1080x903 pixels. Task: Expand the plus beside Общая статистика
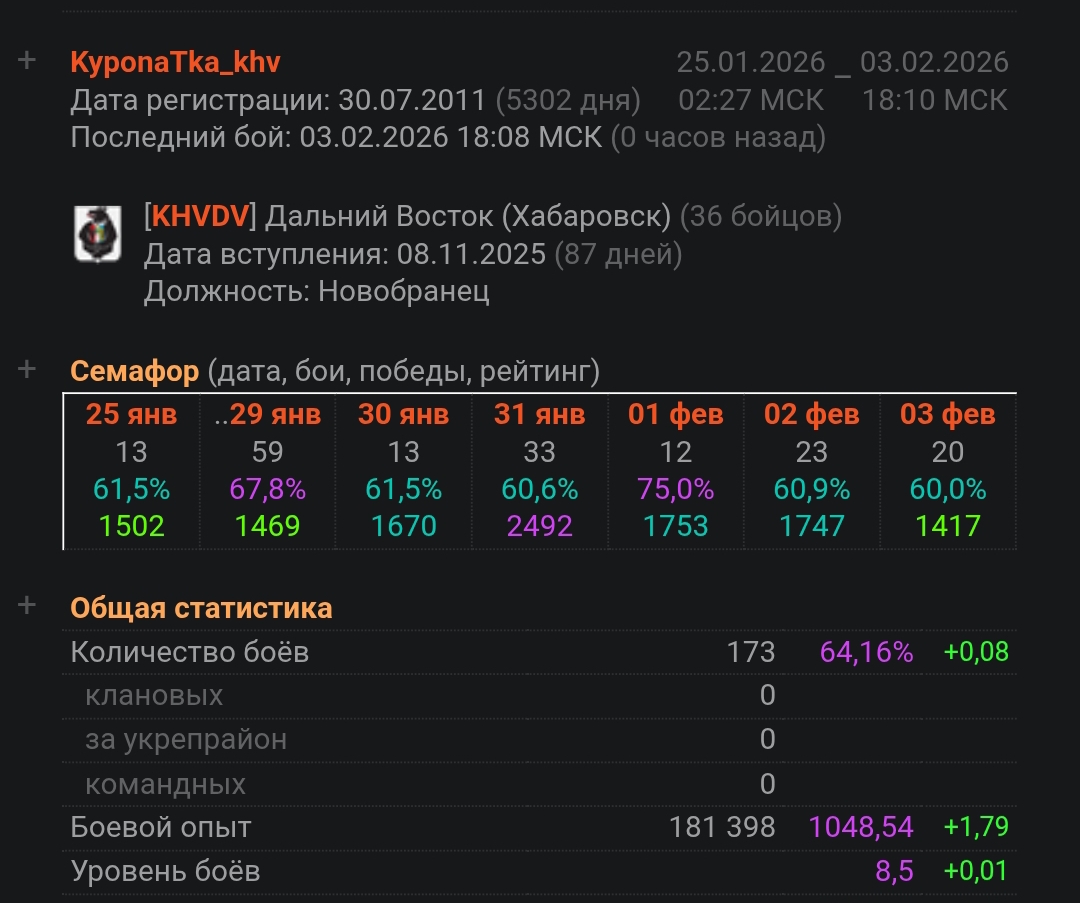(27, 605)
